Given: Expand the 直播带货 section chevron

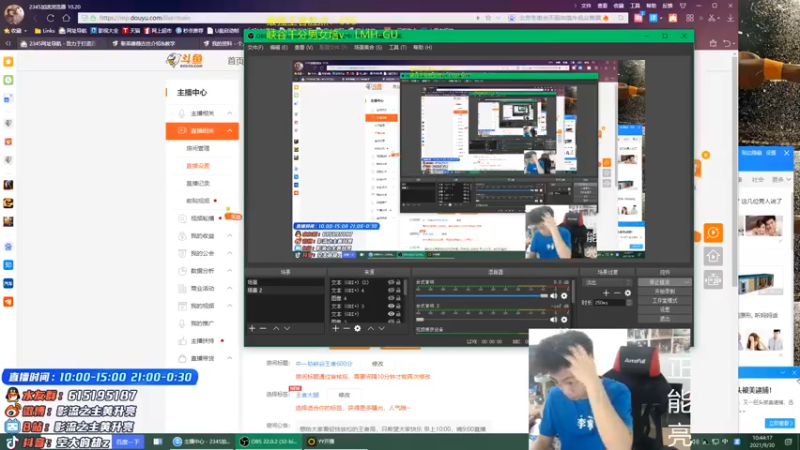Looking at the screenshot, I should tap(230, 358).
